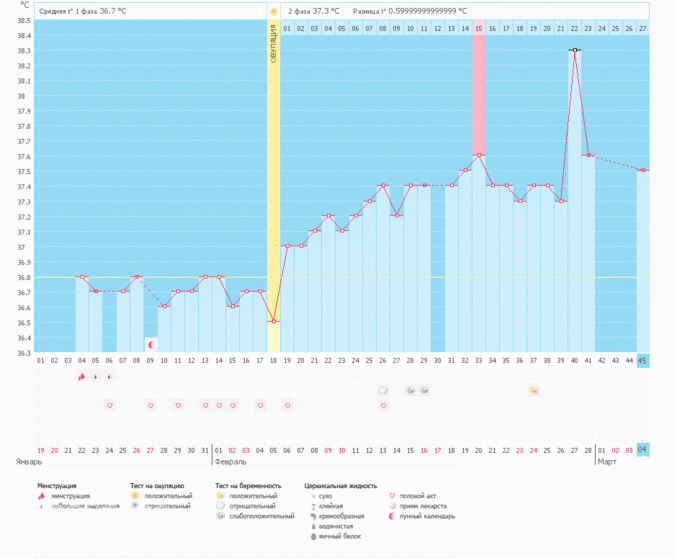Click the pregnancy test icon on cycle day 28
This screenshot has width=677, height=558.
pyautogui.click(x=410, y=390)
